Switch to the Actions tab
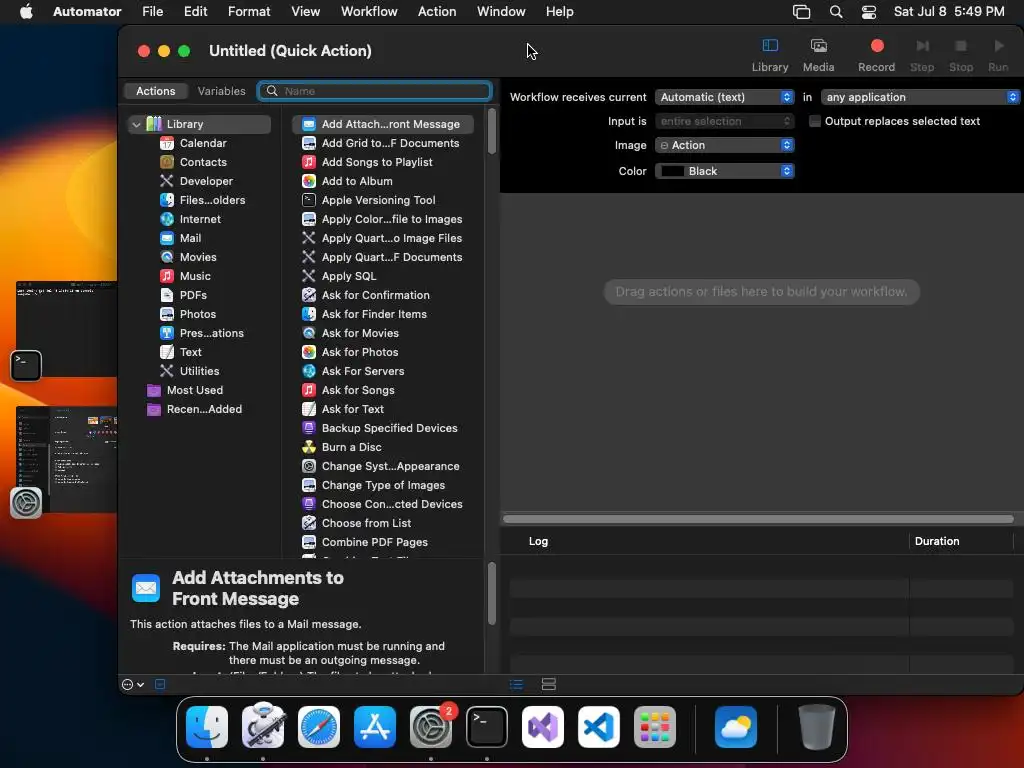Viewport: 1024px width, 768px height. pyautogui.click(x=155, y=91)
